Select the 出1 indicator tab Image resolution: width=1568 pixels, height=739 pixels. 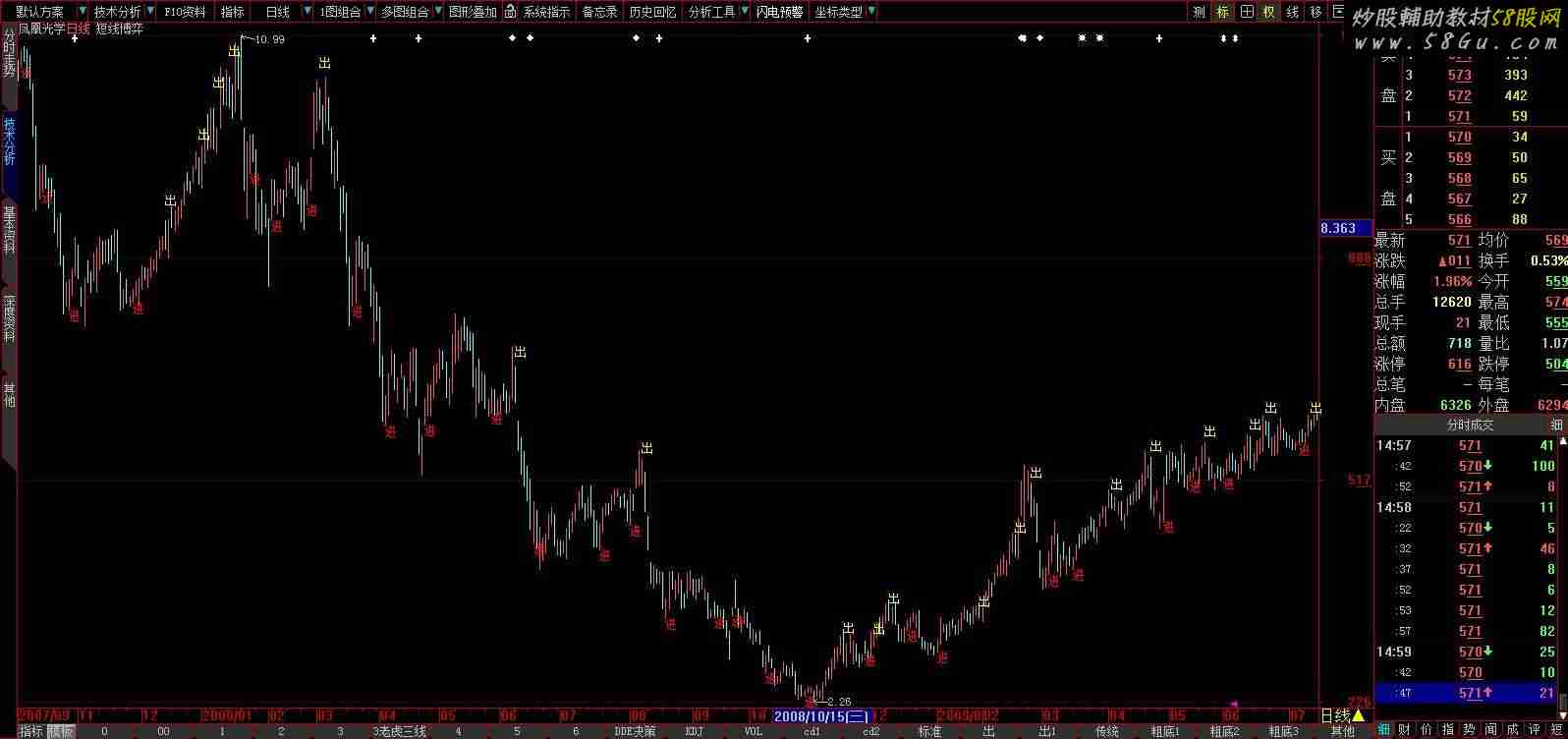click(1047, 731)
